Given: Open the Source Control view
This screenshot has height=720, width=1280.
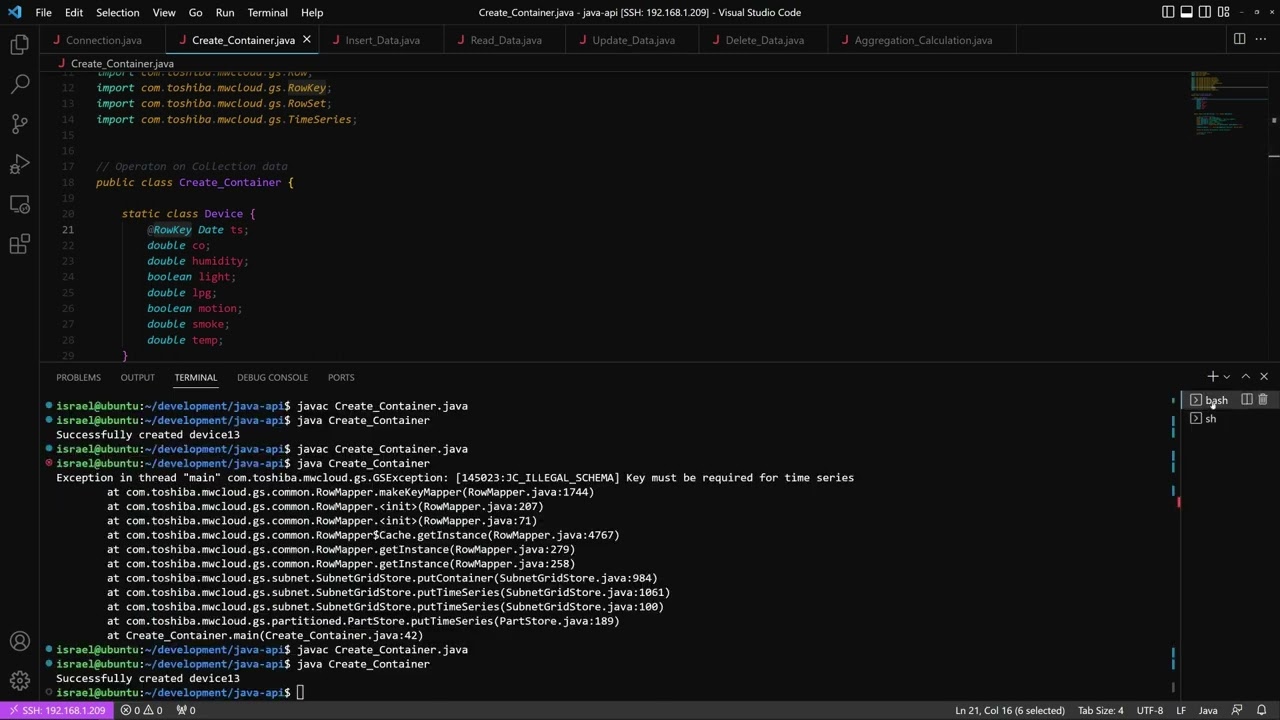Looking at the screenshot, I should click(x=19, y=125).
